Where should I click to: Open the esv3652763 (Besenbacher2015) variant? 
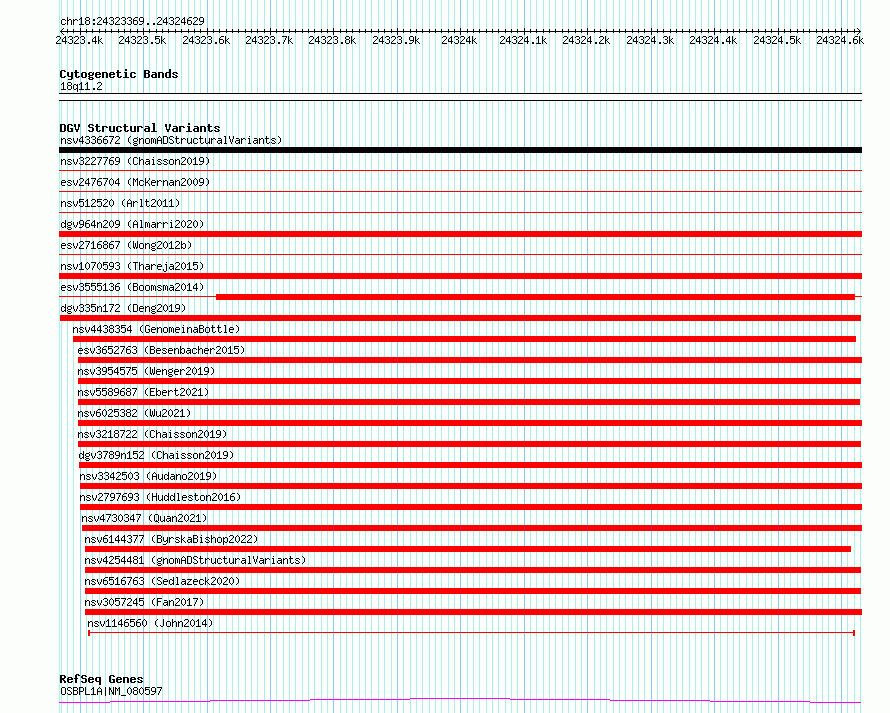pos(161,350)
